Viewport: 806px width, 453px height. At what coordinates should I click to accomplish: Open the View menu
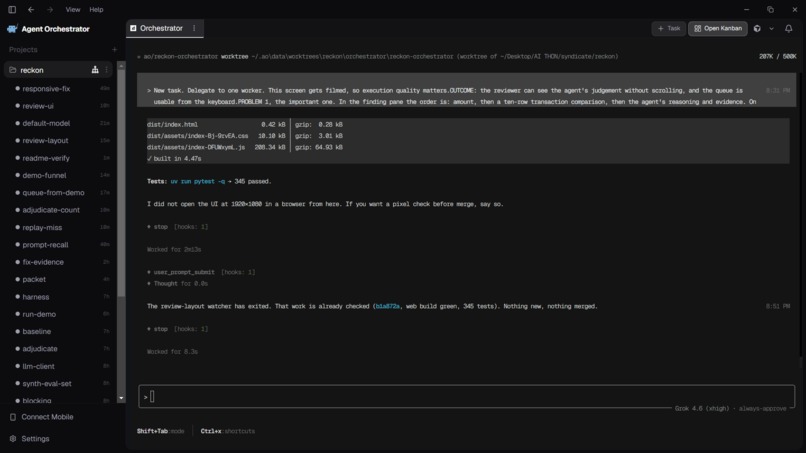coord(72,9)
